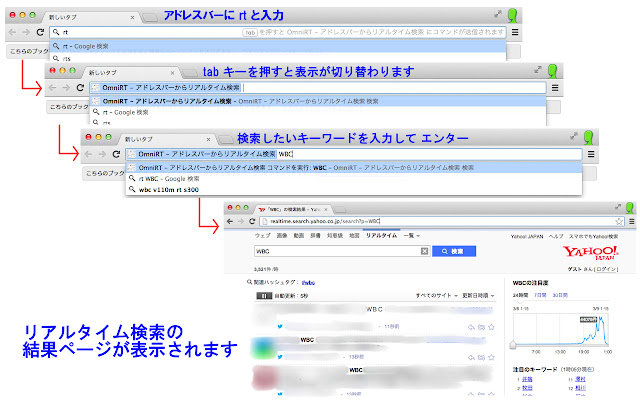Open the スマホでもYahoo!検索 link
The width and height of the screenshot is (640, 400).
tap(593, 236)
